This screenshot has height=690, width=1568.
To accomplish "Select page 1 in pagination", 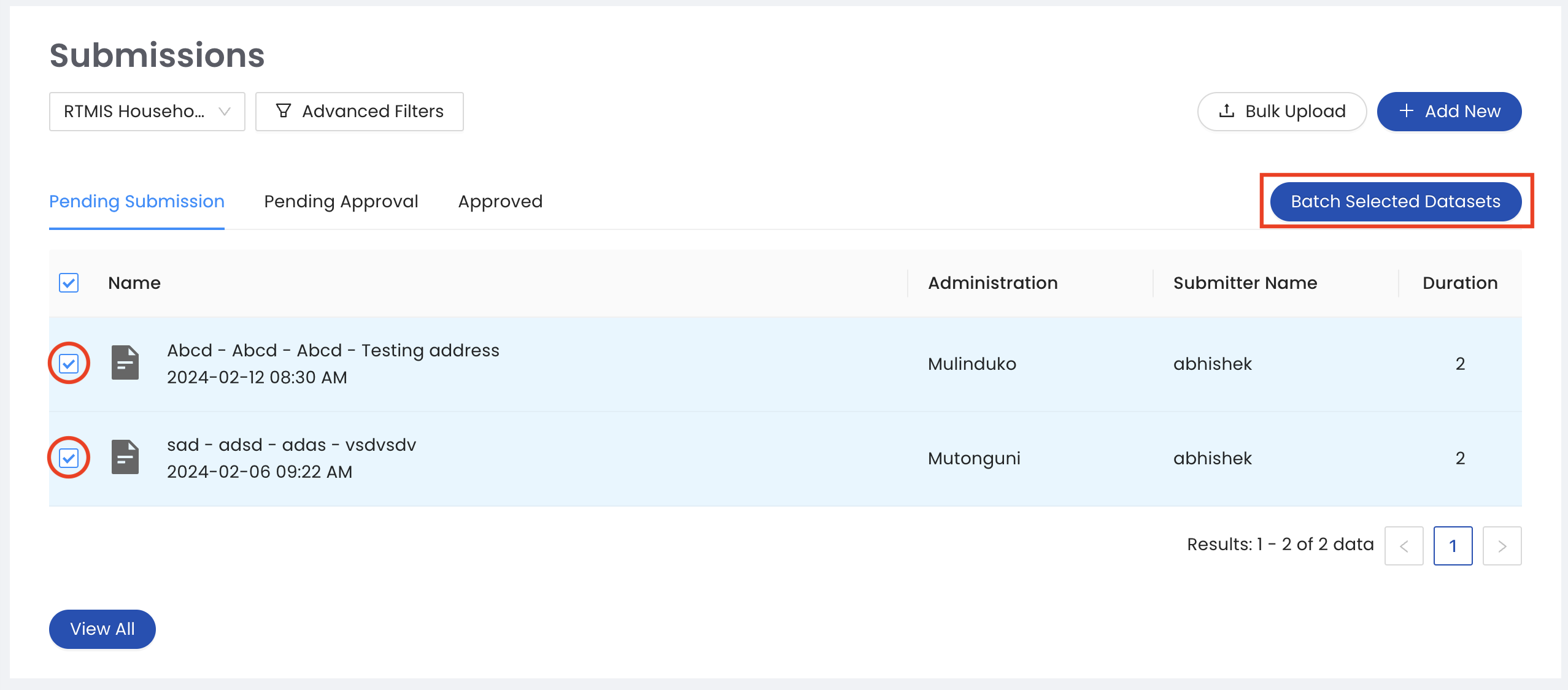I will 1453,545.
